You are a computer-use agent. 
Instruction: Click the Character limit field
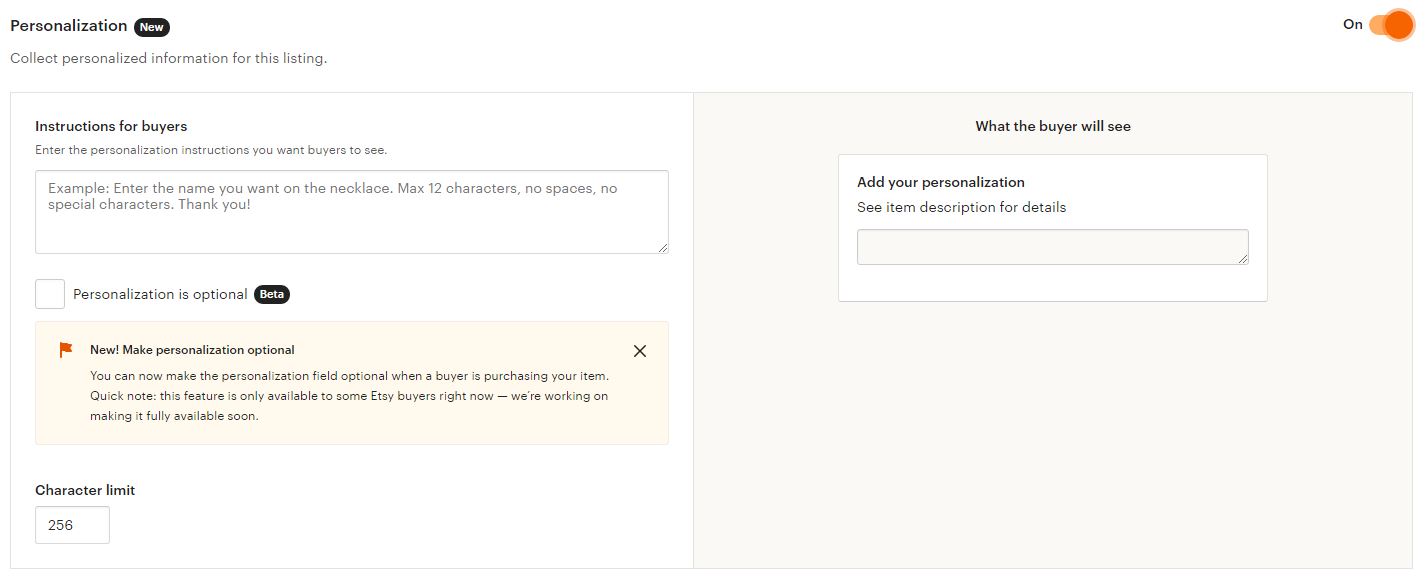point(72,525)
